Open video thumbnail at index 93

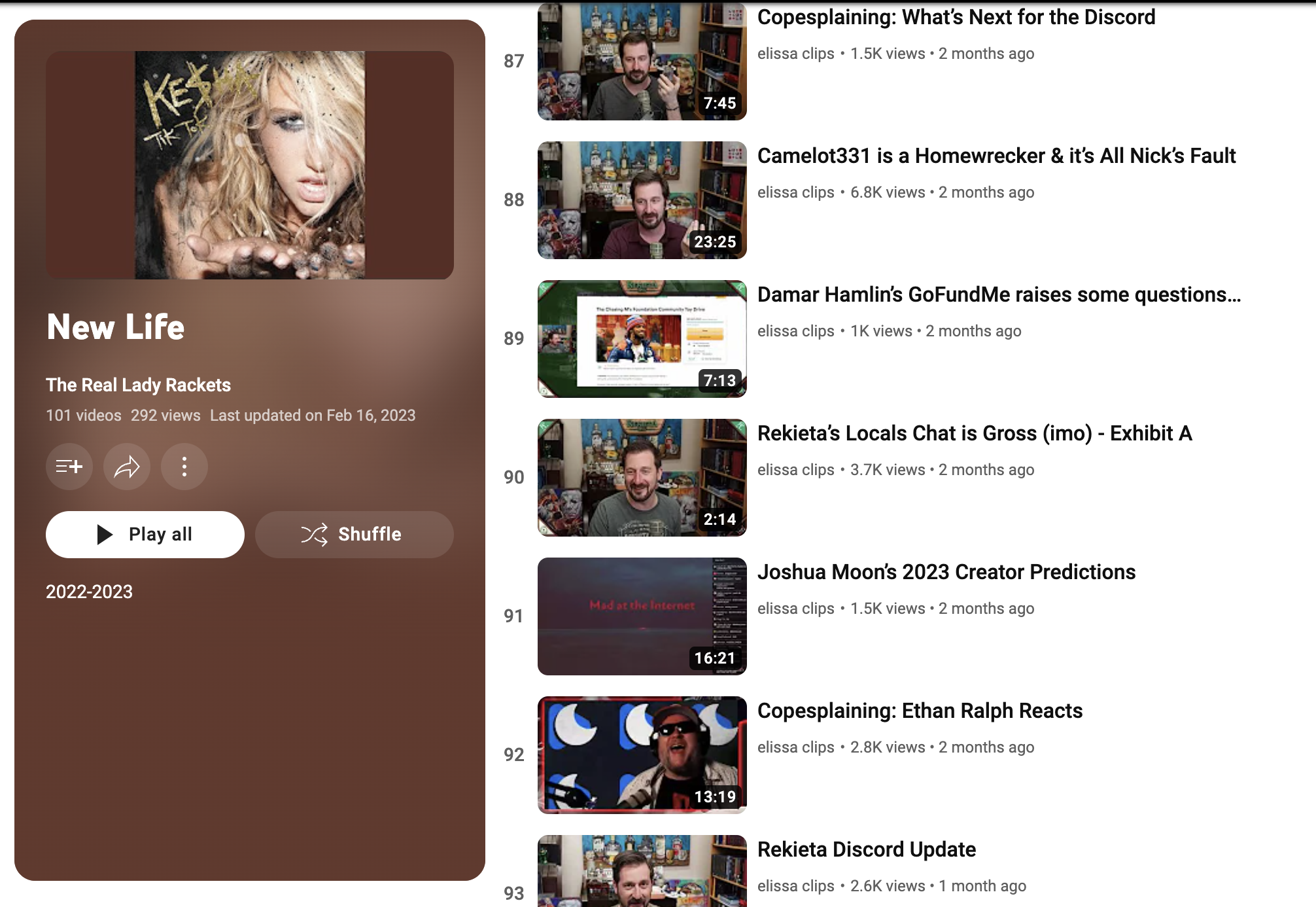coord(642,871)
